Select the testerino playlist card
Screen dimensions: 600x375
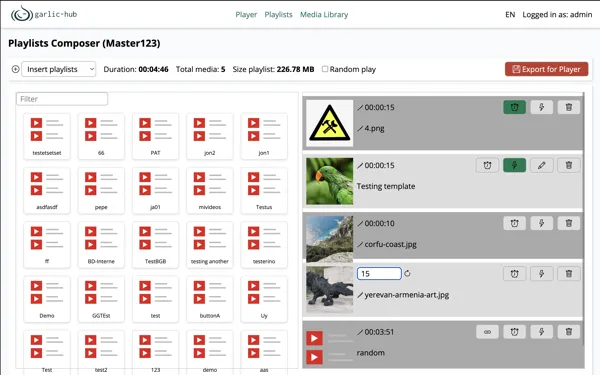click(x=264, y=245)
